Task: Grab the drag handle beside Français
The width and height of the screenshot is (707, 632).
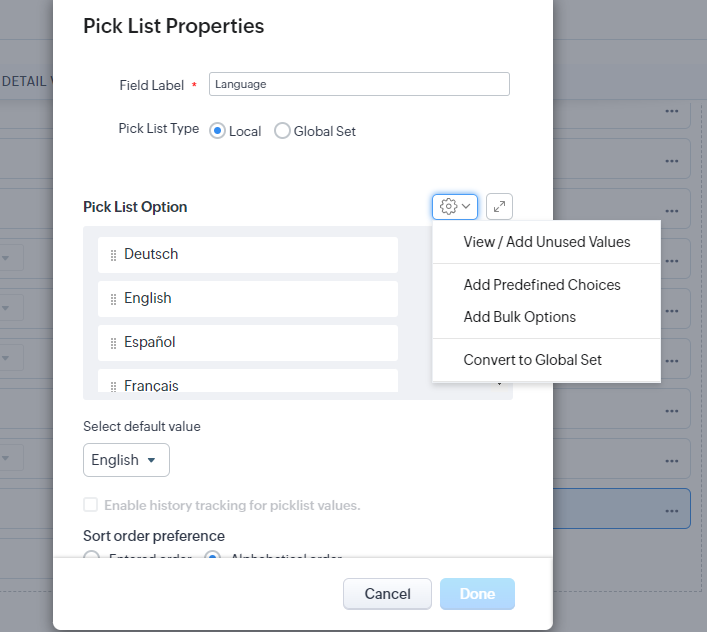Action: (113, 385)
